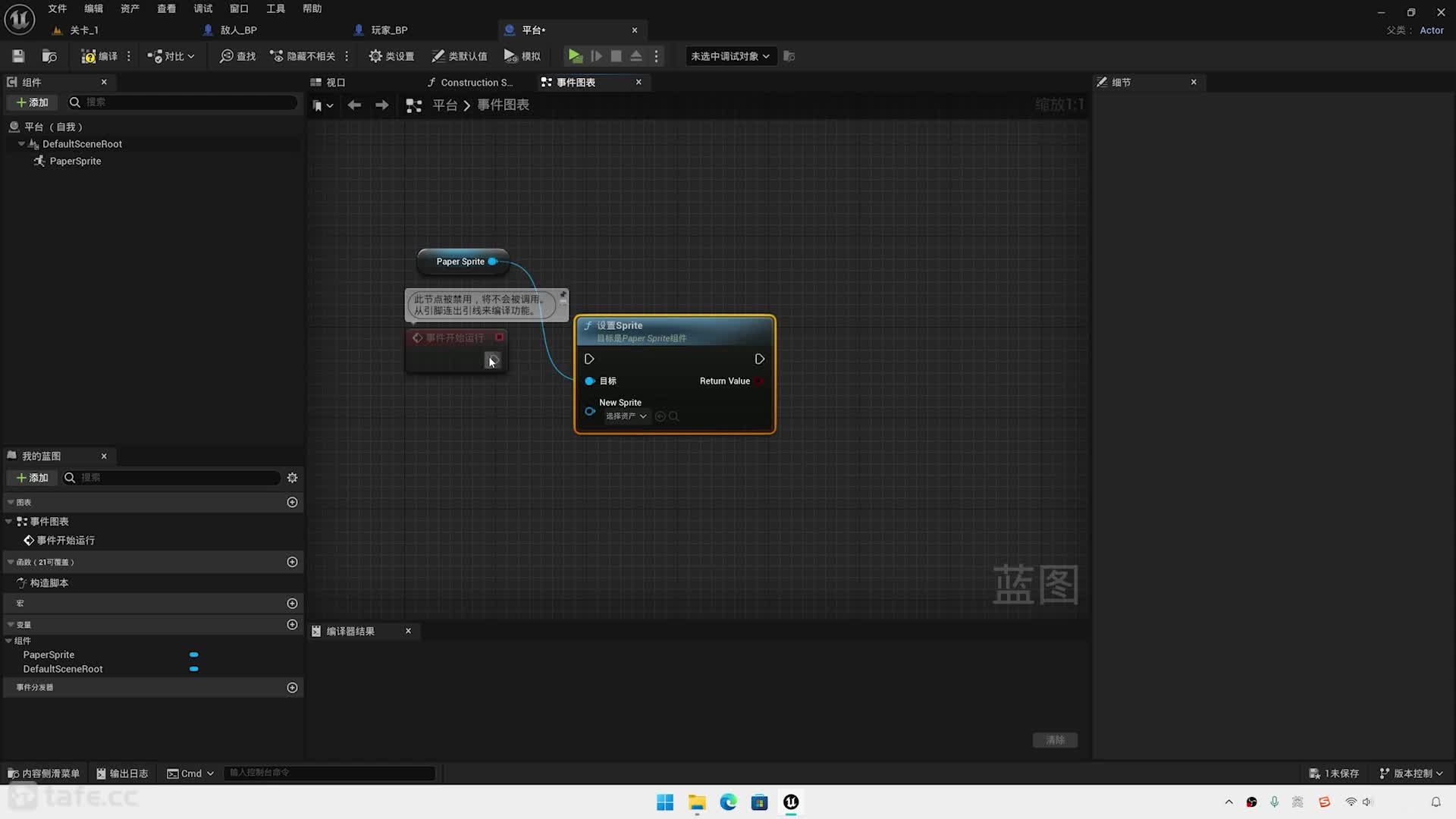Click Paper Sprite node output pin
The width and height of the screenshot is (1456, 819).
[x=493, y=262]
